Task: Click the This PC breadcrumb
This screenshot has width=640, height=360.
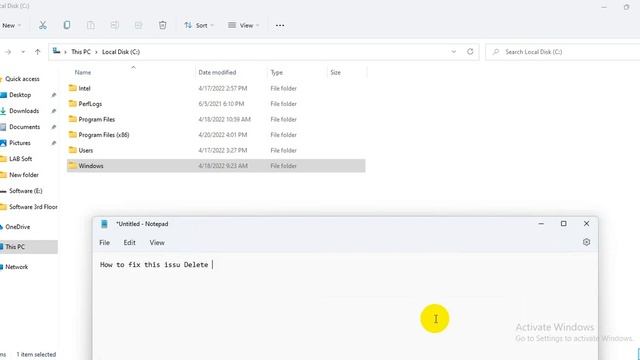Action: [81, 52]
